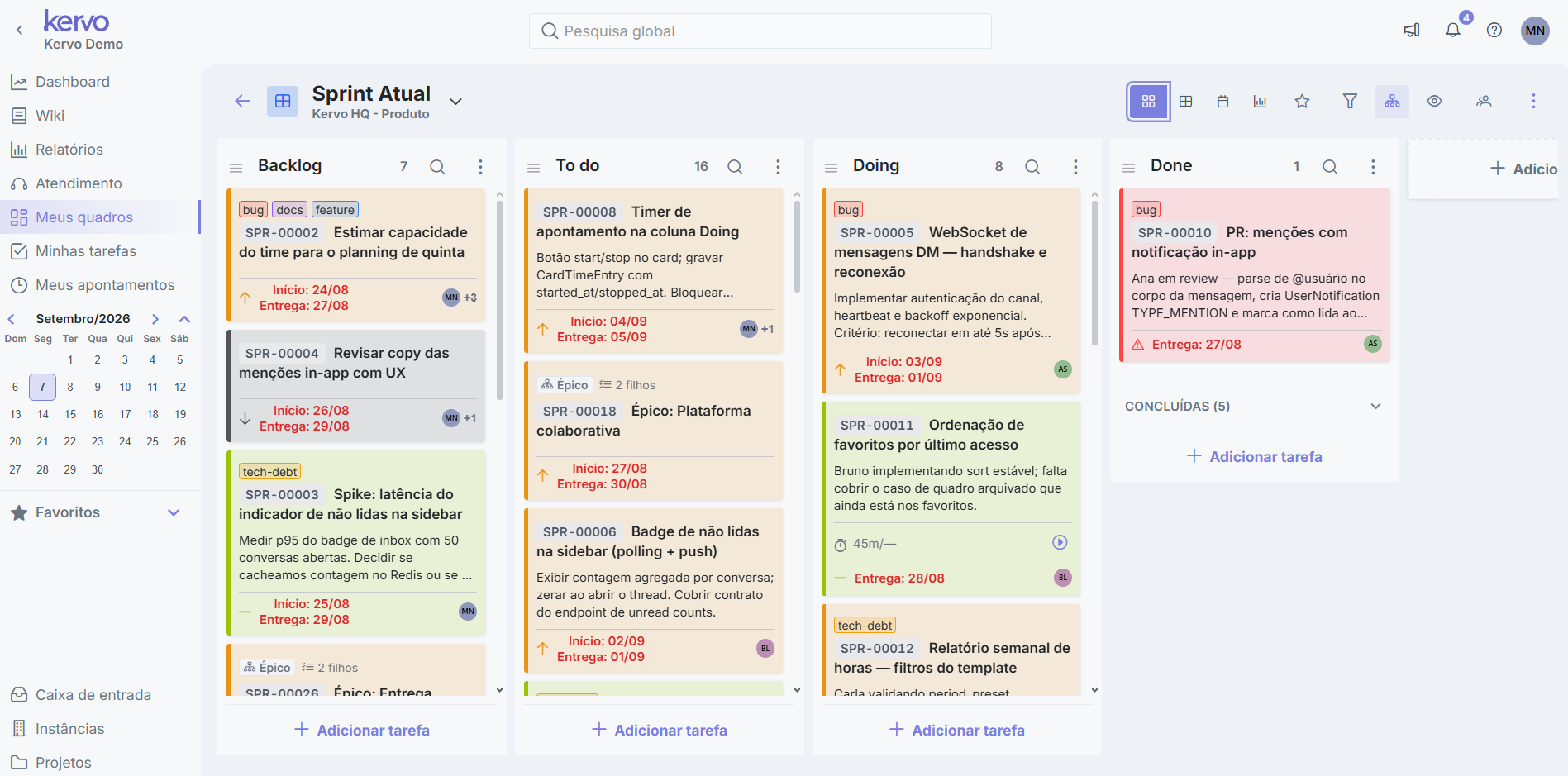Screen dimensions: 1568x776
Task: Expand the CONCLUÍDAS (5) section
Action: (1375, 407)
